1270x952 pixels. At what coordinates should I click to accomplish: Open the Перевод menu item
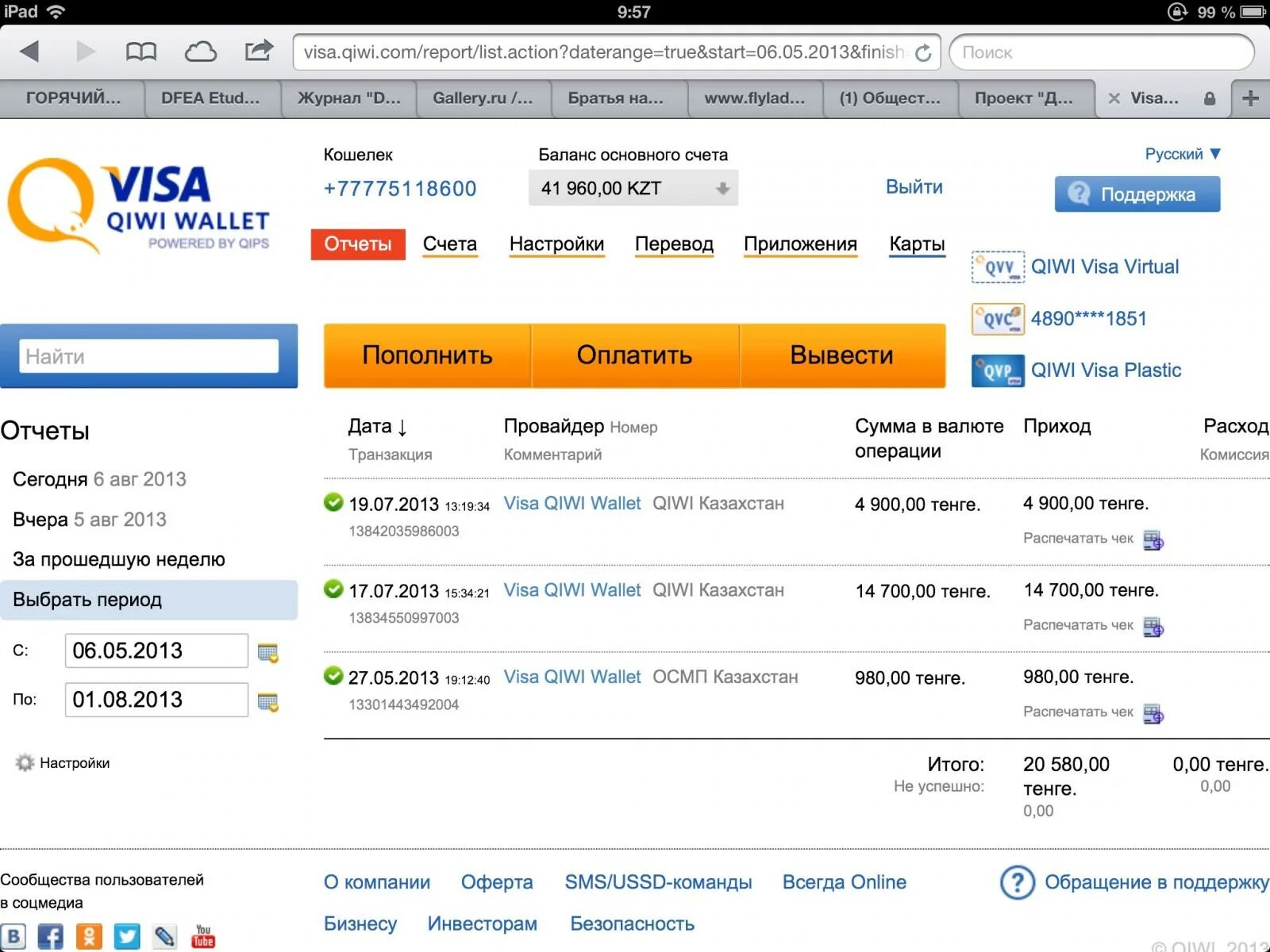[x=674, y=244]
